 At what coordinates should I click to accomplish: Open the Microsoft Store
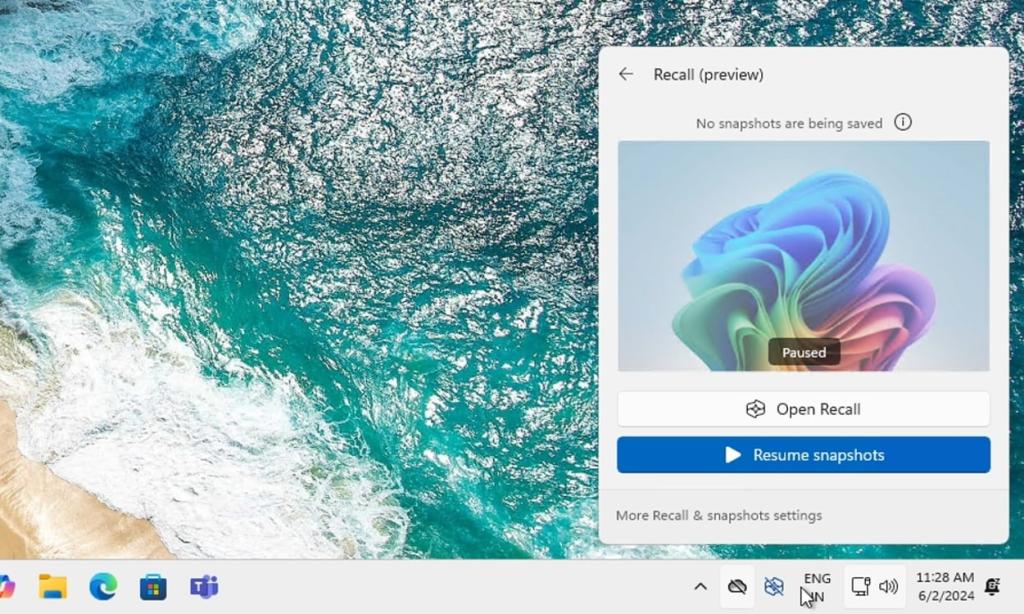(153, 587)
